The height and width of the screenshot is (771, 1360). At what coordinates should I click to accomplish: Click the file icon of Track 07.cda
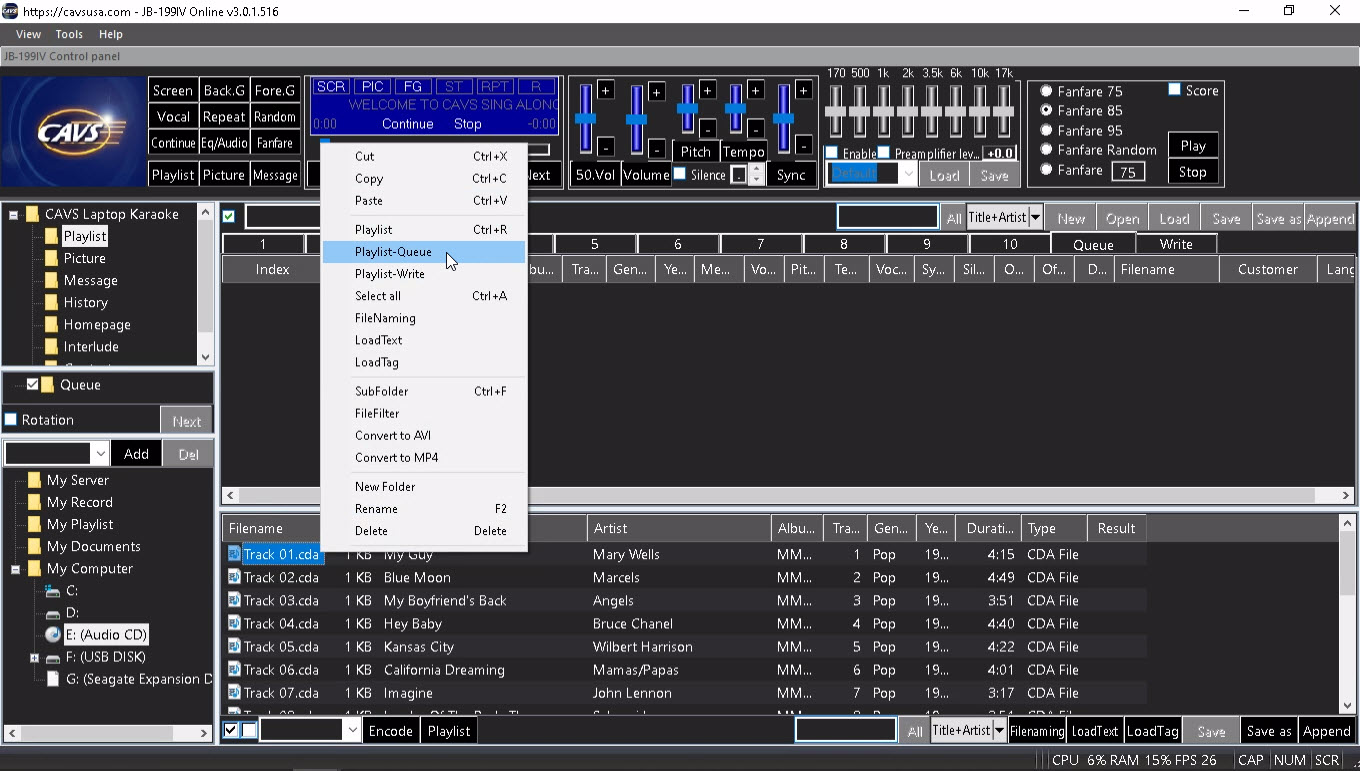234,692
